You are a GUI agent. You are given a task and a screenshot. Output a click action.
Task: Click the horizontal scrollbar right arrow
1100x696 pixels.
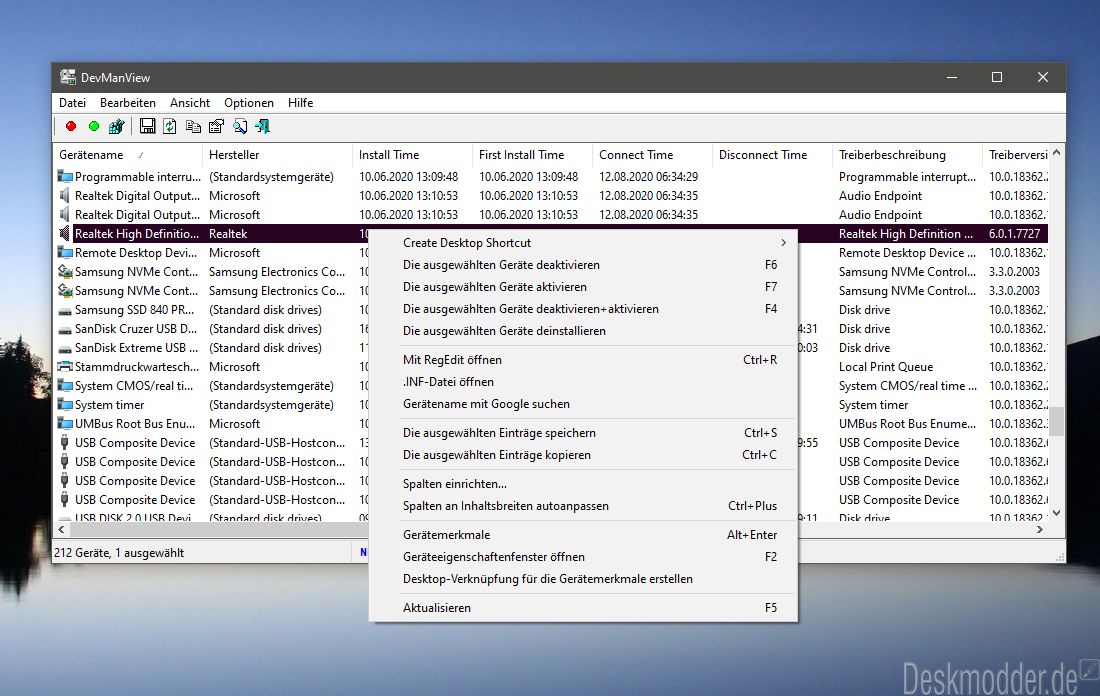click(1040, 530)
